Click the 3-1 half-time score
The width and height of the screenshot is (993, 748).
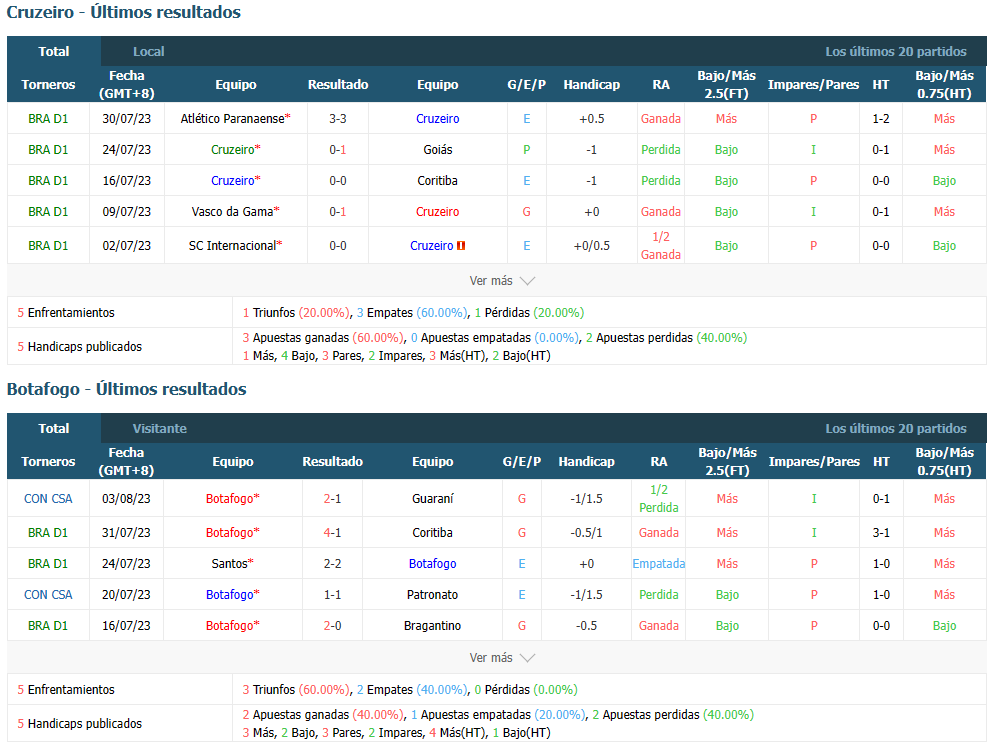(881, 533)
